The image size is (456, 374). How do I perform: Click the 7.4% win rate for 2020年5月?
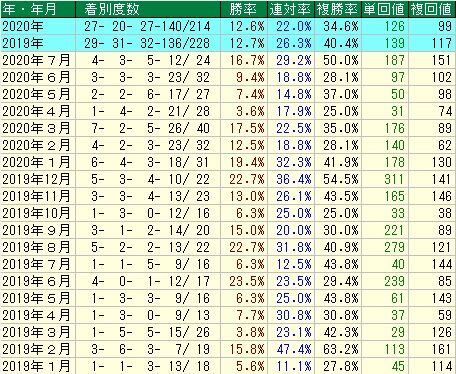click(250, 94)
